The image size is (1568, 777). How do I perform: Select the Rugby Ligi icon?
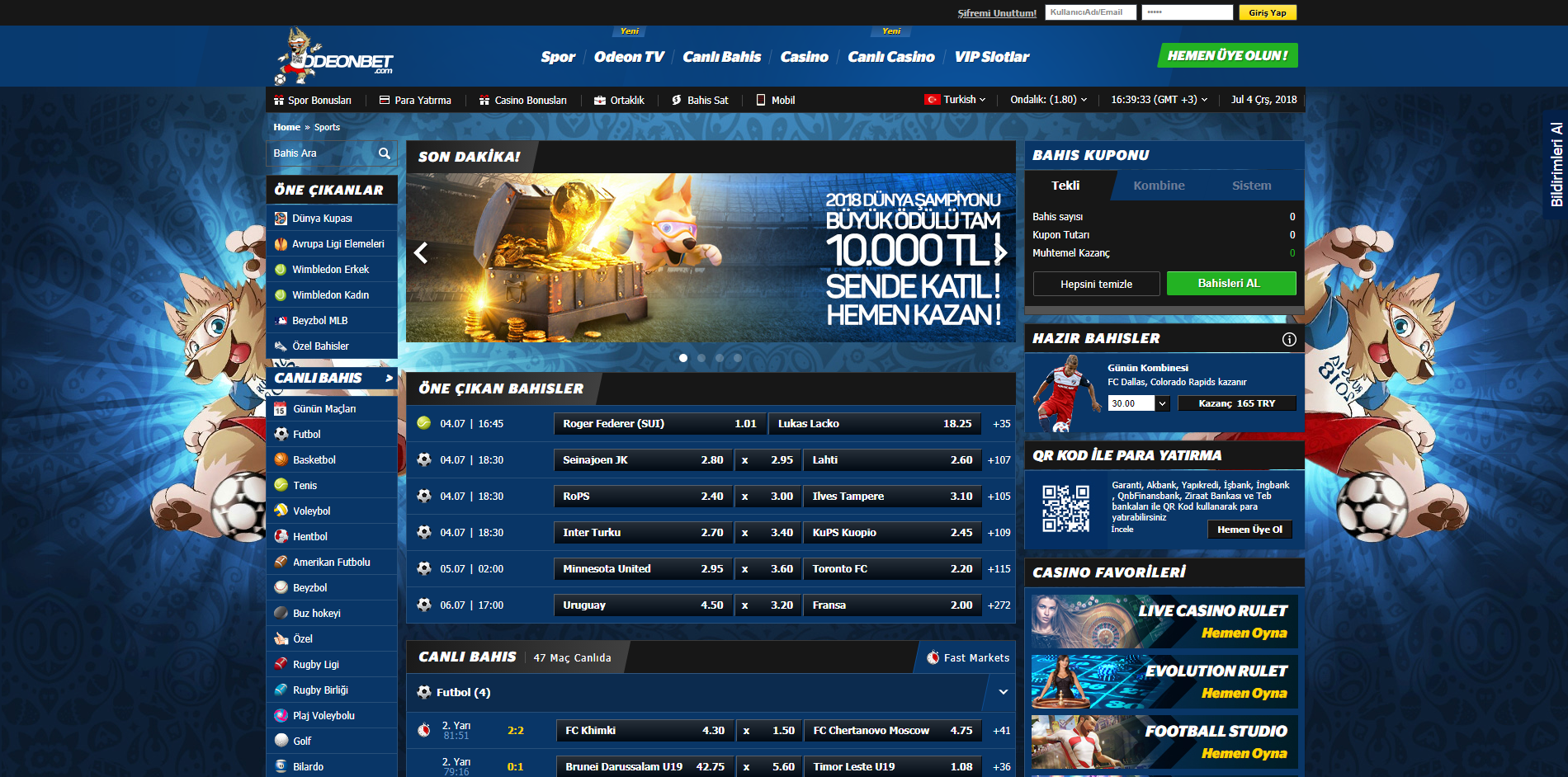click(281, 664)
